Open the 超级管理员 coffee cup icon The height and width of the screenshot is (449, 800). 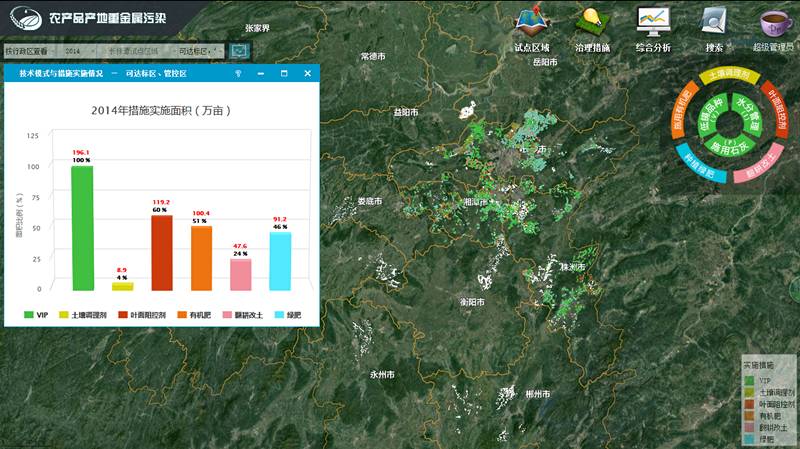(774, 22)
